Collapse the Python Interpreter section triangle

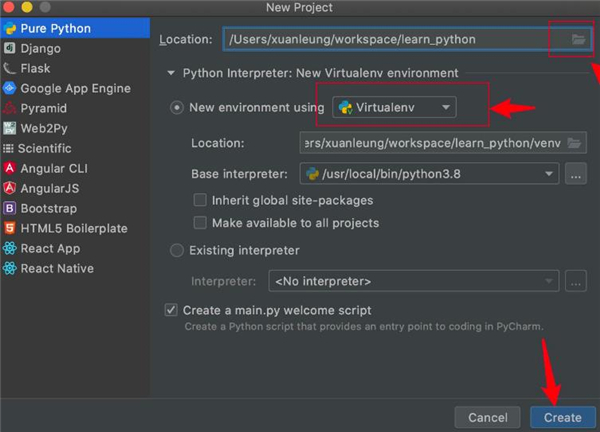tap(171, 73)
